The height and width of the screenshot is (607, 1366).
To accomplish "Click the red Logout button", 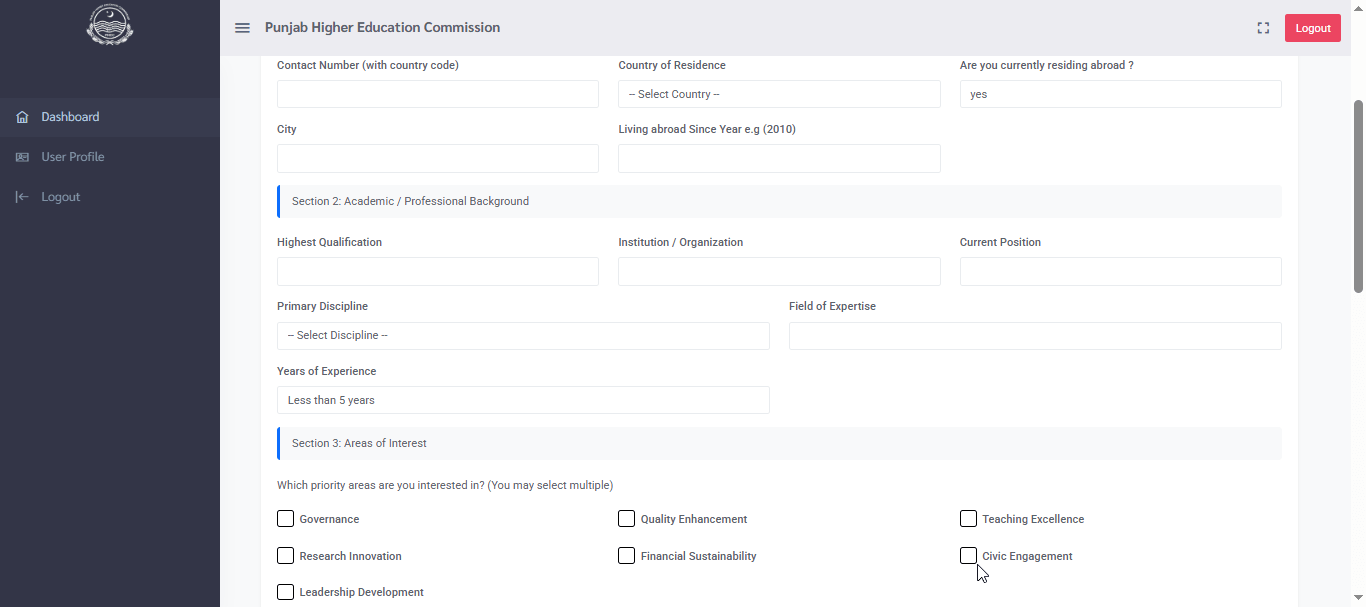I will click(x=1312, y=28).
